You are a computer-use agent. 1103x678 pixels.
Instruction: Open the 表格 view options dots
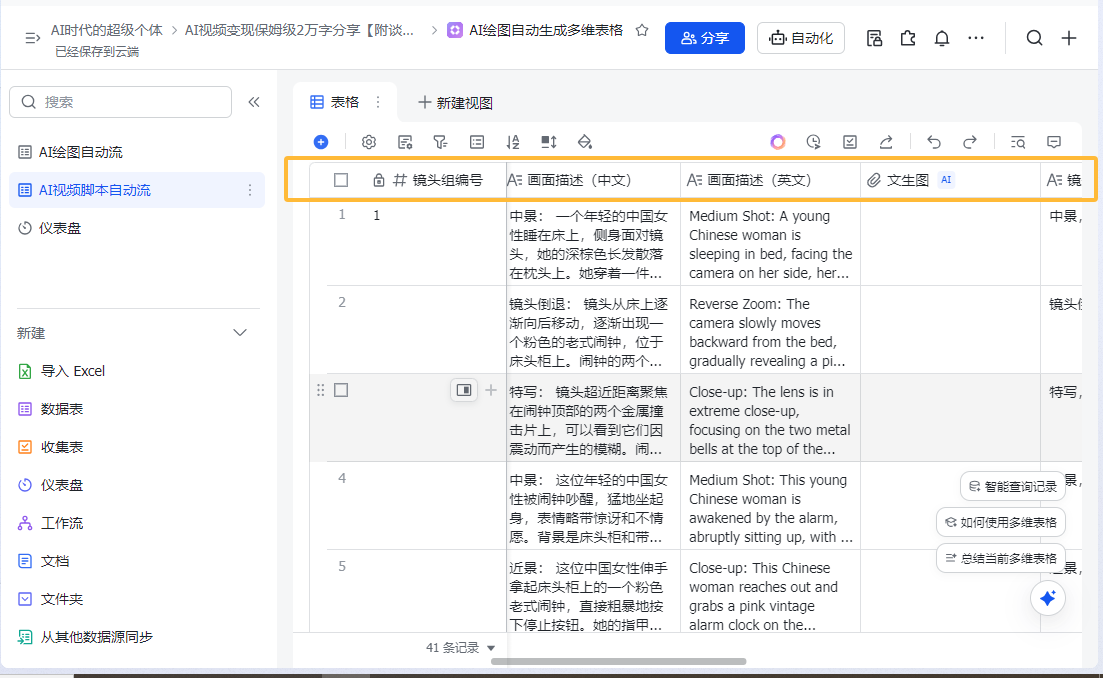[x=378, y=102]
